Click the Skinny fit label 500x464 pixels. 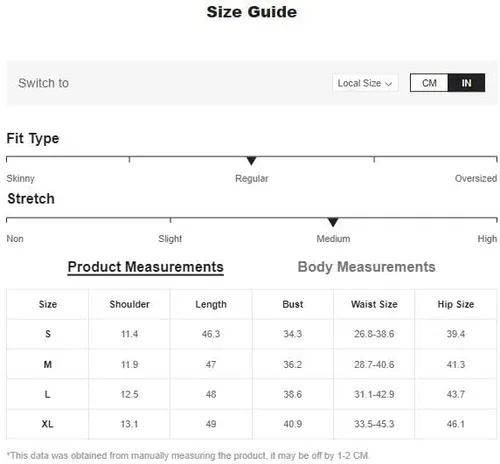tap(21, 179)
